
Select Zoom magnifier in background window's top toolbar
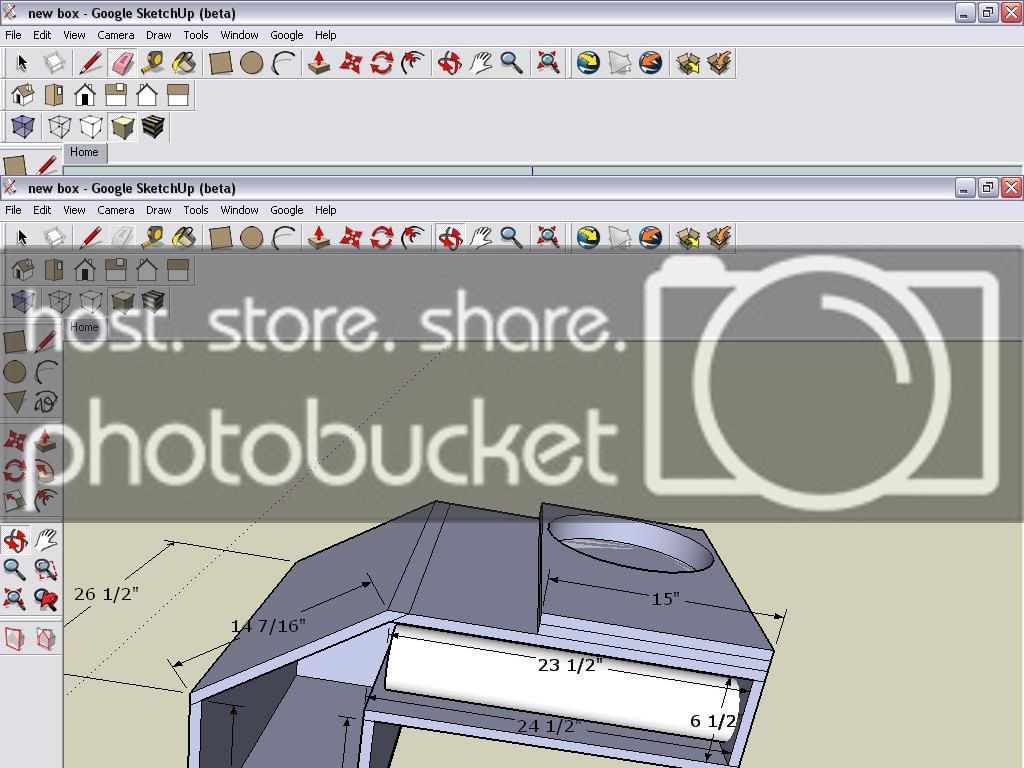tap(511, 63)
